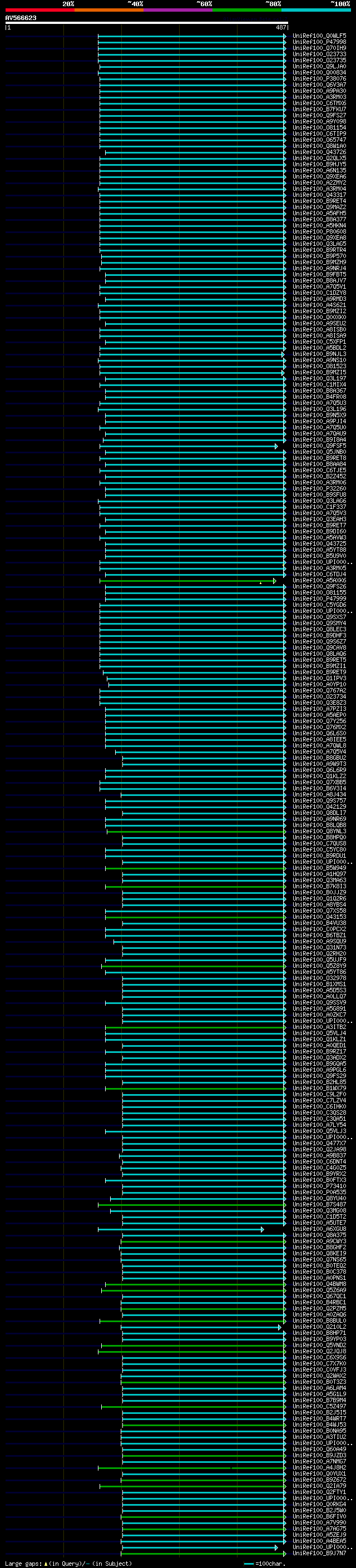The height and width of the screenshot is (1568, 356).
Task: Open hit UniRef100_B9J7N7
Action: pos(319,1554)
